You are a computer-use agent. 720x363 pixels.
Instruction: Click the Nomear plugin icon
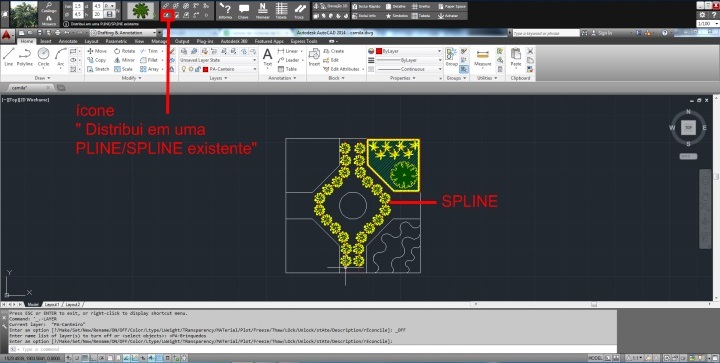263,11
